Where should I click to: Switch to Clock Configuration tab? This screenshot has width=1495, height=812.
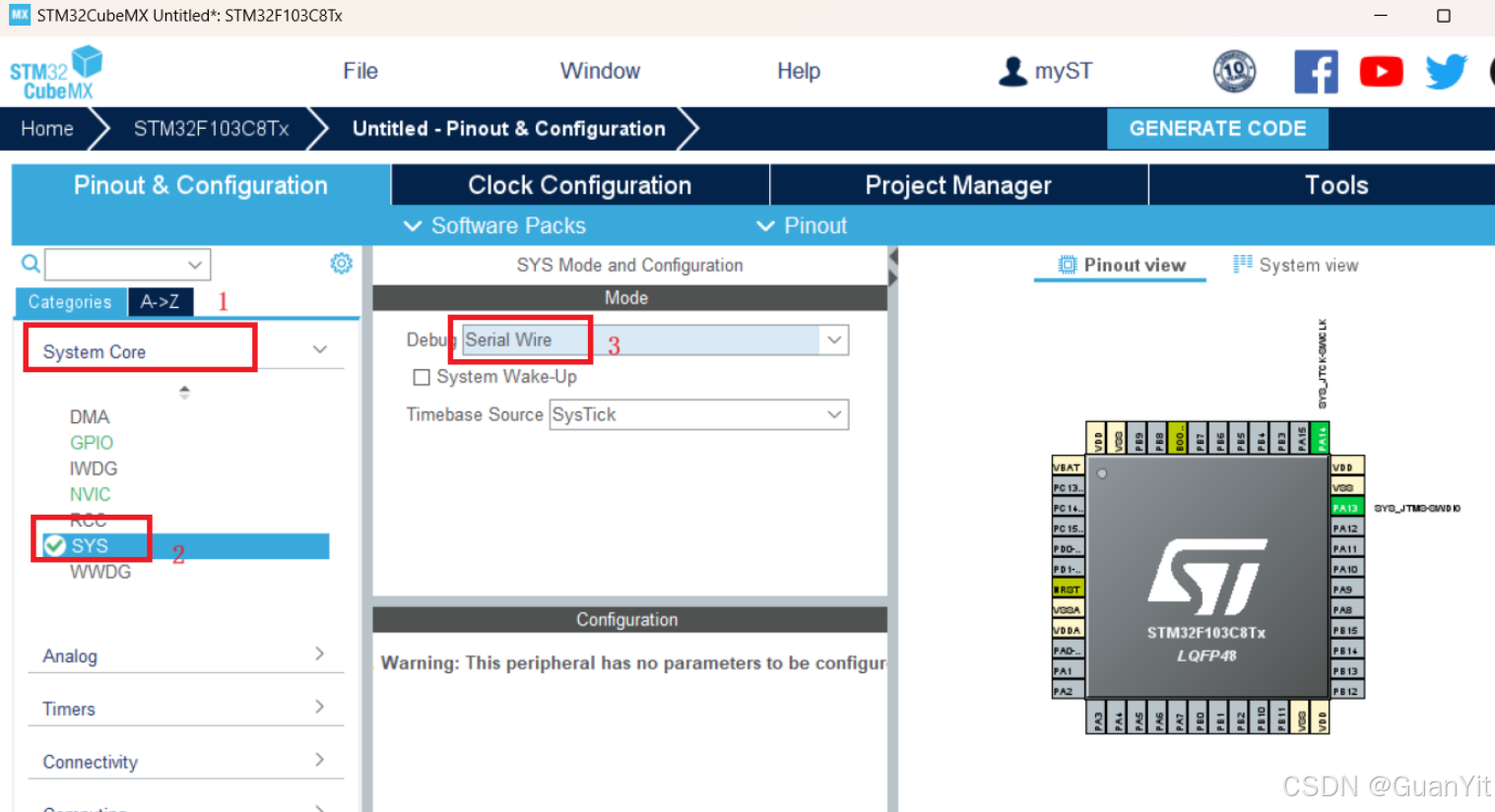point(580,185)
